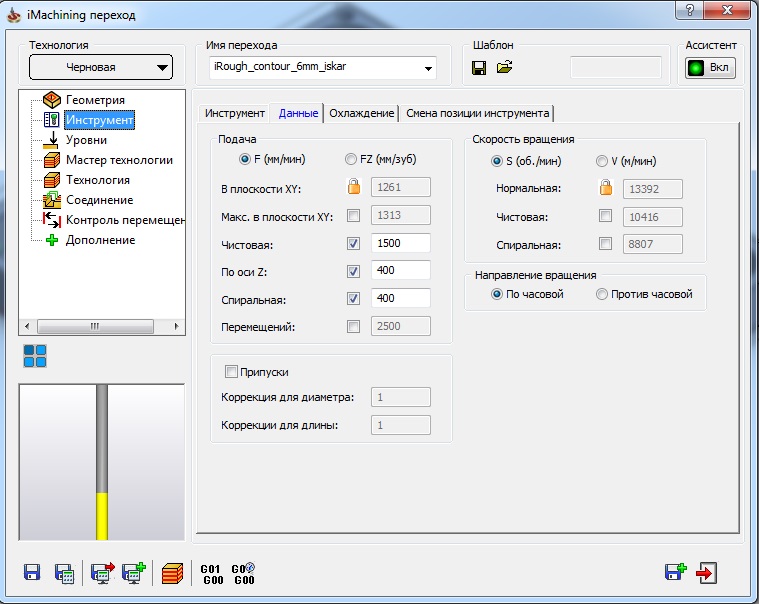
Task: Select Уровни in the tree
Action: click(x=86, y=140)
